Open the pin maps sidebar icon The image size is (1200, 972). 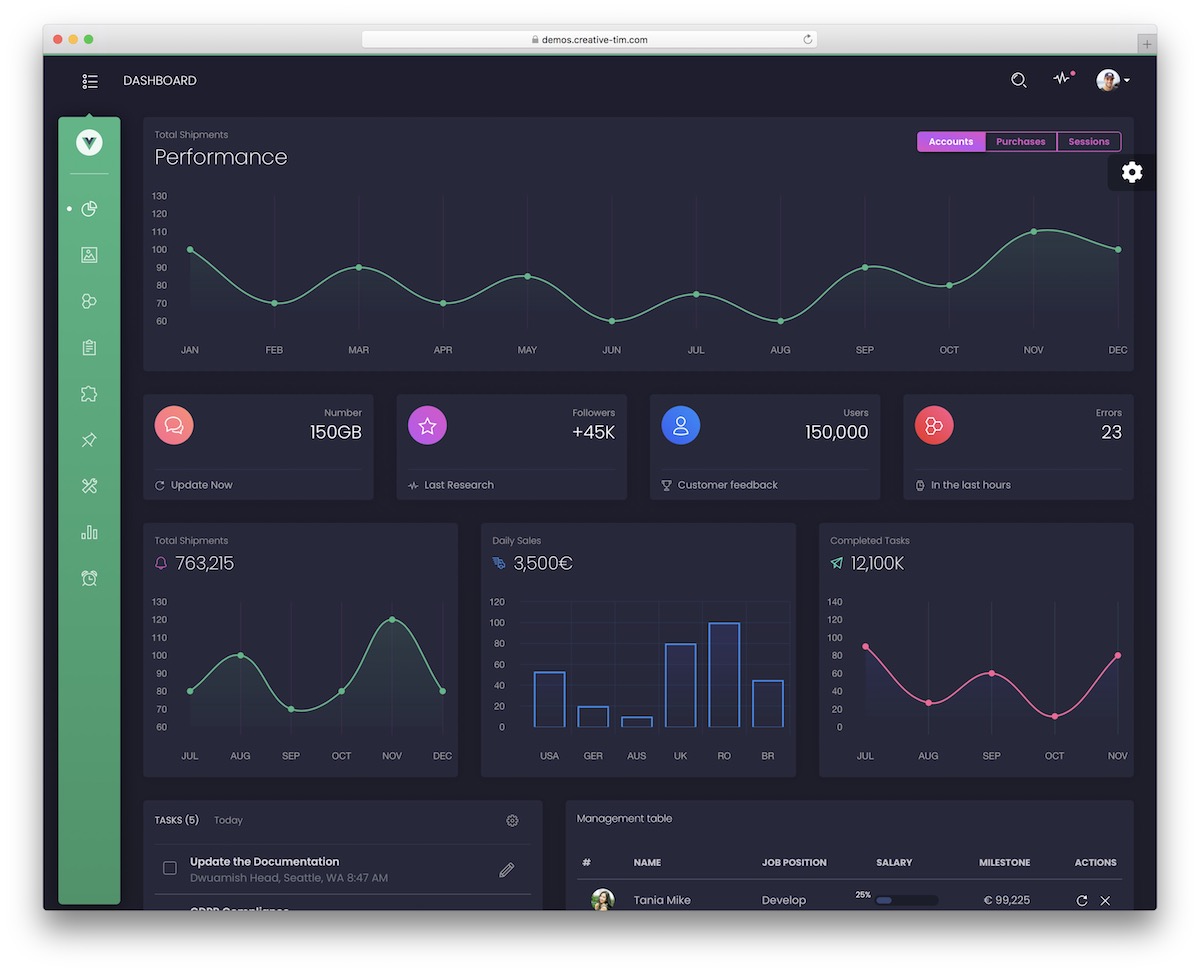[x=89, y=440]
